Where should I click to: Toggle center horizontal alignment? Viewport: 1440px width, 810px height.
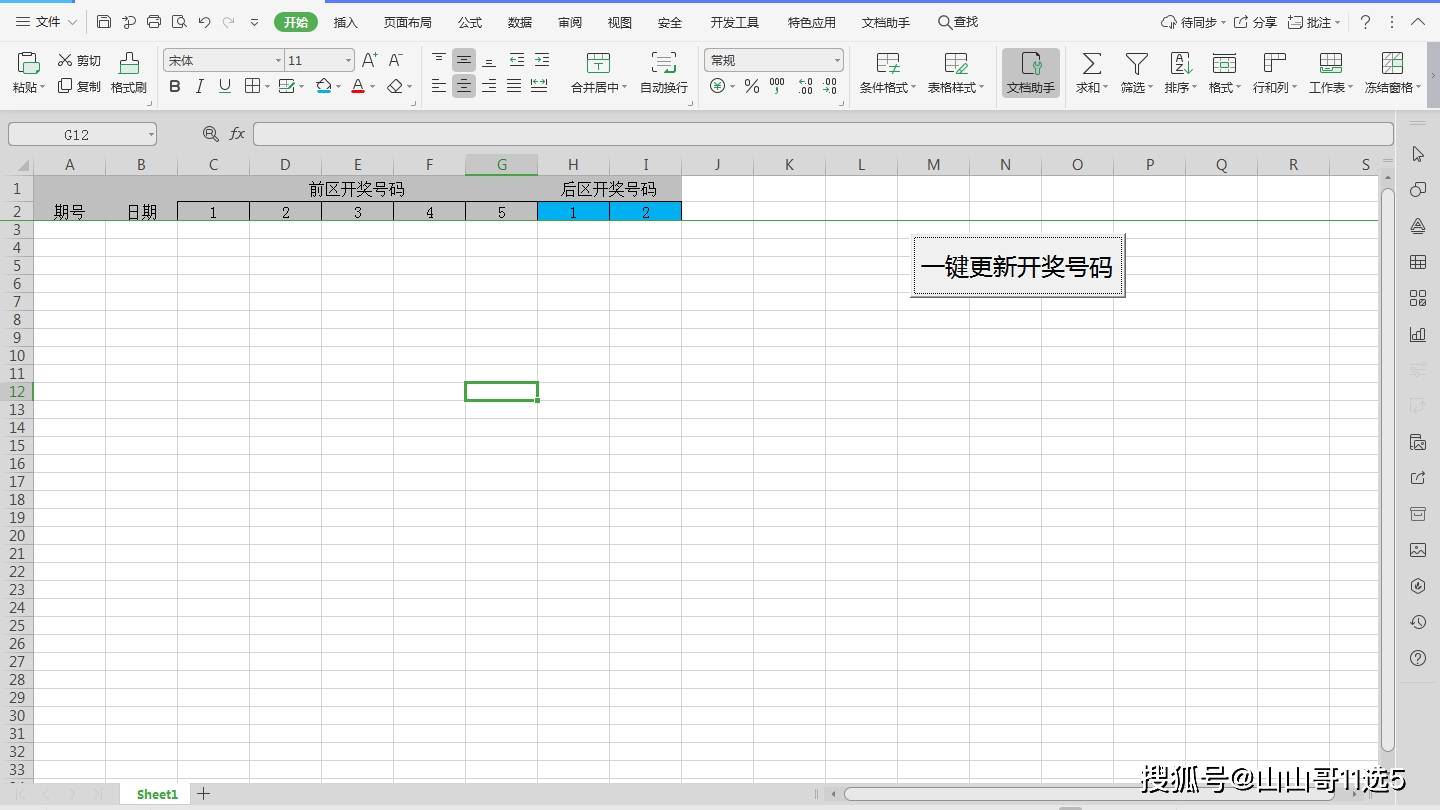(464, 86)
